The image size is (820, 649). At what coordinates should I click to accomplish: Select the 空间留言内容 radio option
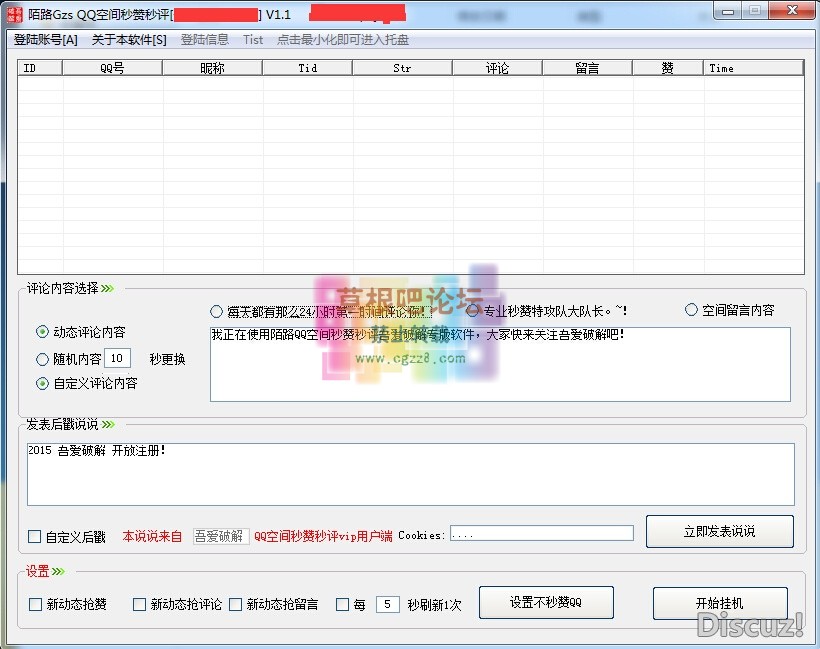click(689, 310)
